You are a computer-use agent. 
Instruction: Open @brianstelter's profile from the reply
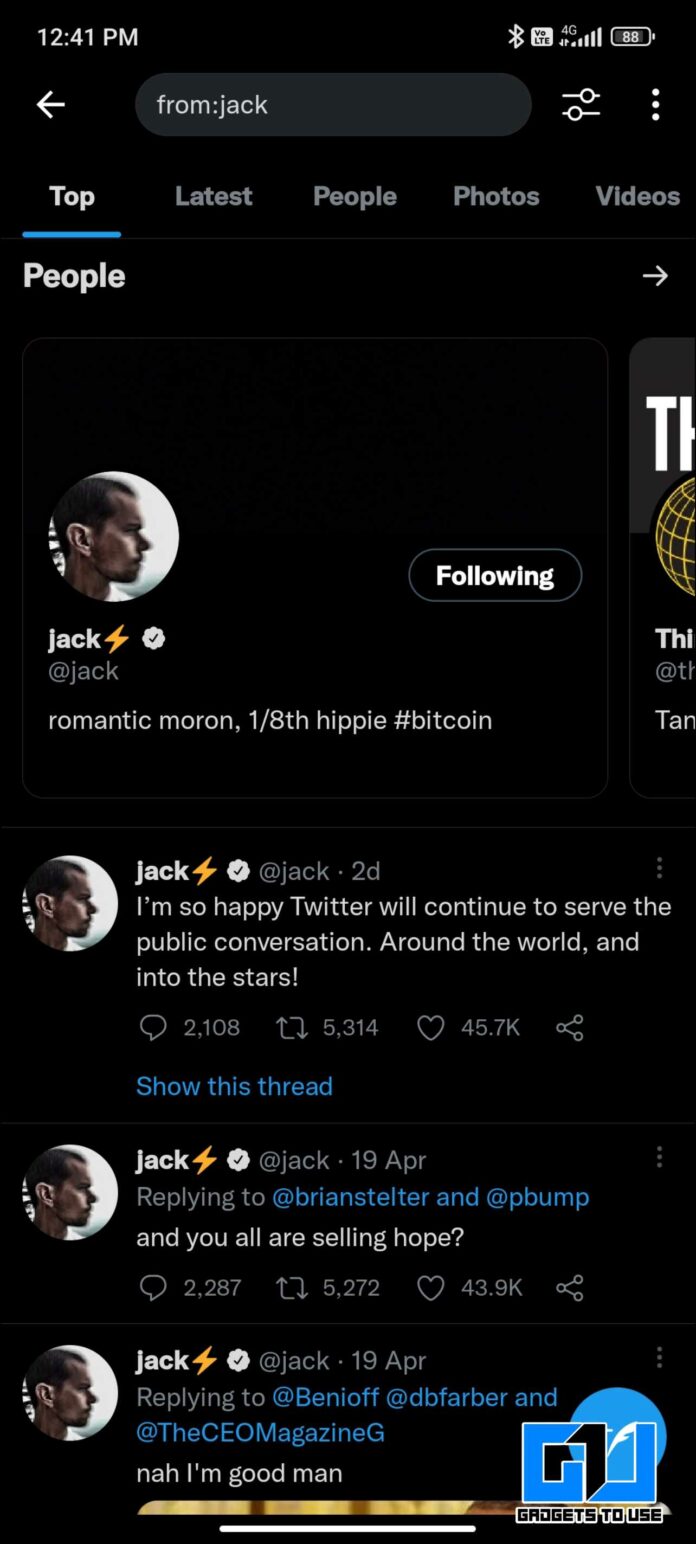[336, 1197]
